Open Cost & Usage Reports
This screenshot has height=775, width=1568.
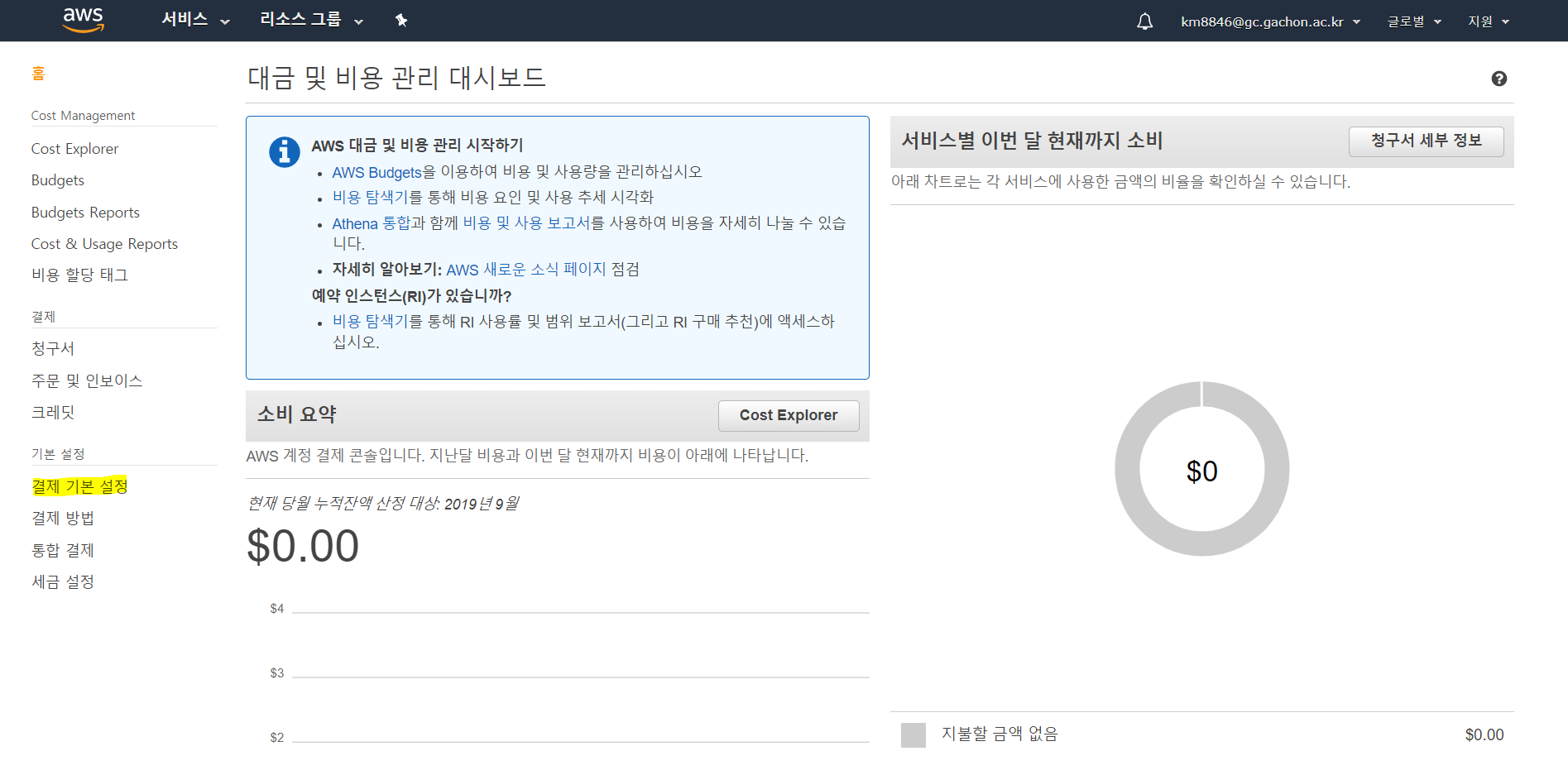point(104,244)
